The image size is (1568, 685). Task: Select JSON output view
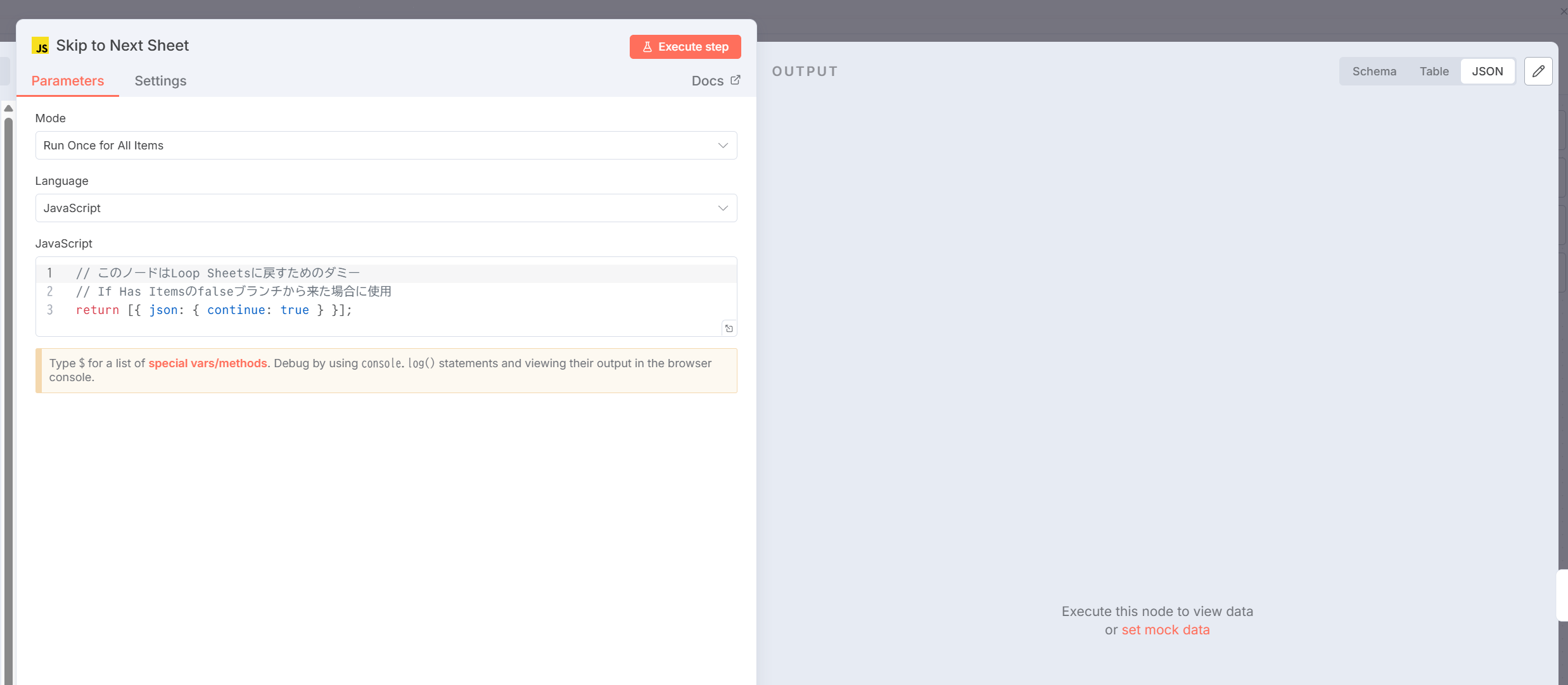(1487, 72)
